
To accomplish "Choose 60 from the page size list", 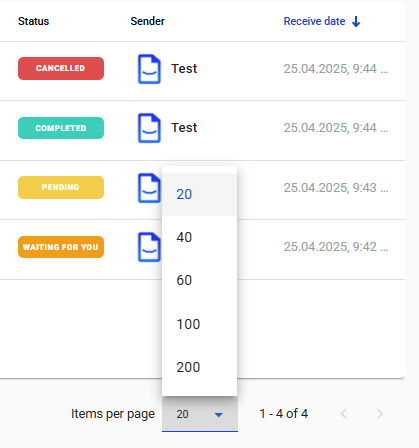I will coord(199,280).
